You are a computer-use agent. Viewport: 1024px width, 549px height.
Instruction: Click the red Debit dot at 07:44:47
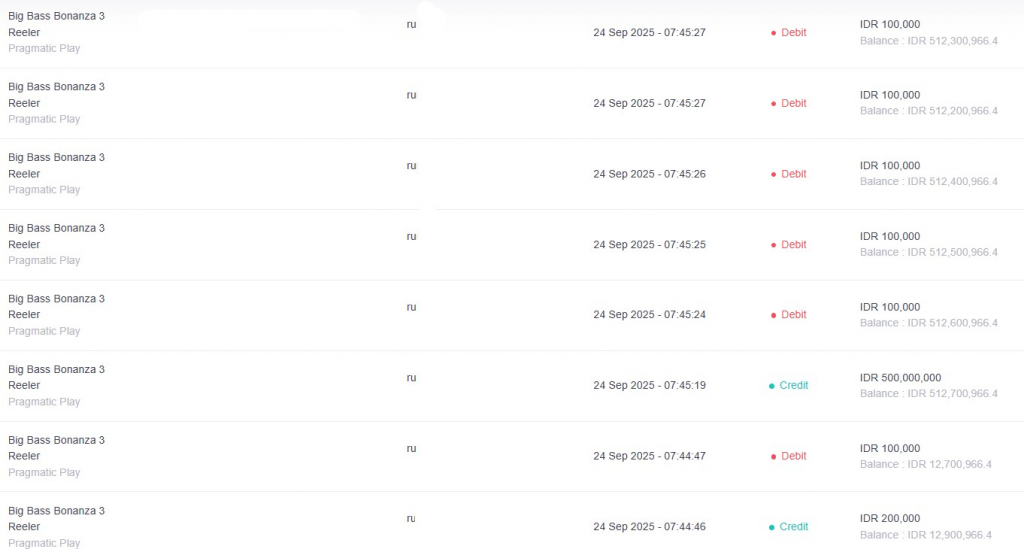point(773,457)
